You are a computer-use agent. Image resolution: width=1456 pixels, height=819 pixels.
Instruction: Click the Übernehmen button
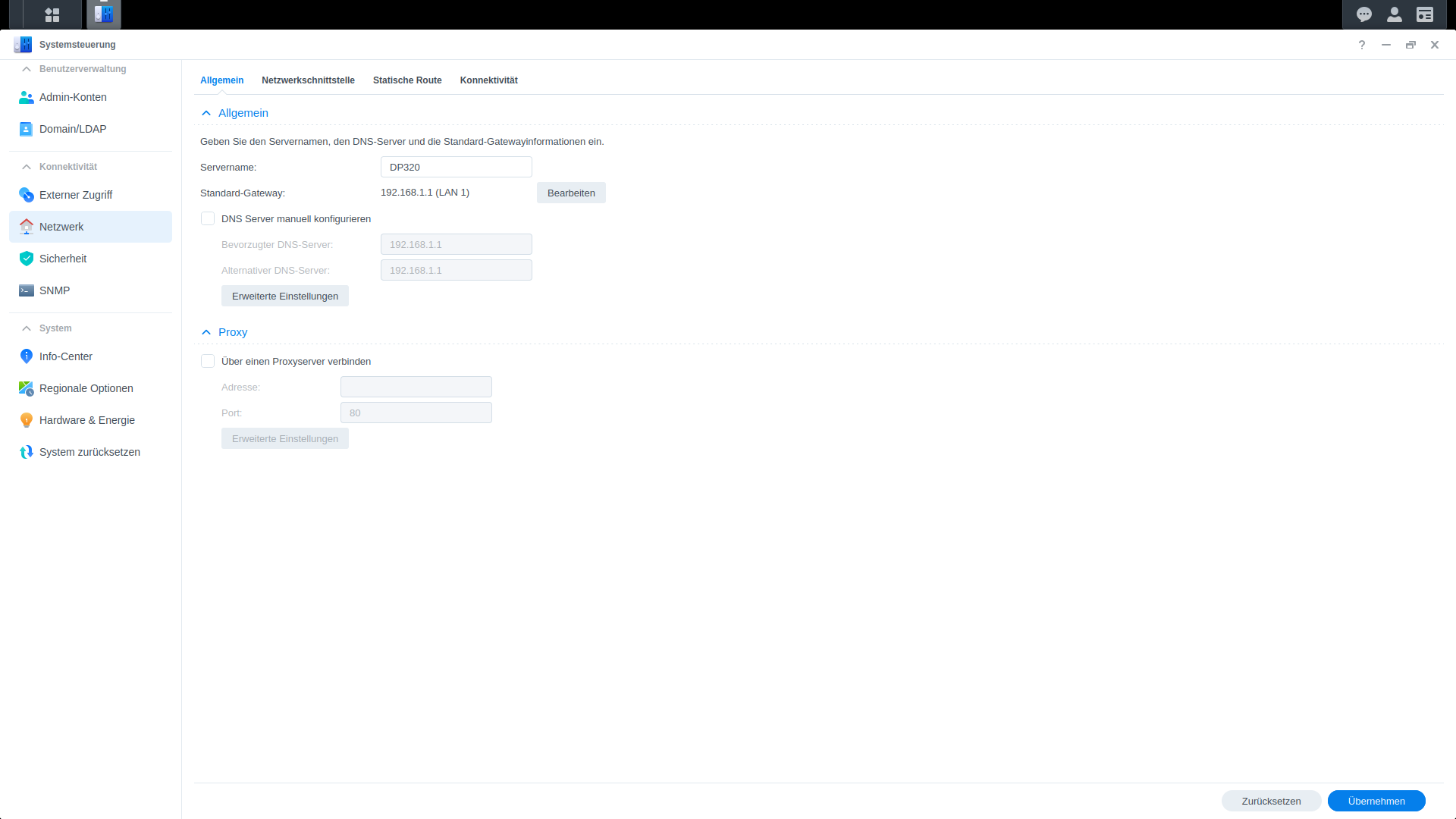pyautogui.click(x=1376, y=801)
